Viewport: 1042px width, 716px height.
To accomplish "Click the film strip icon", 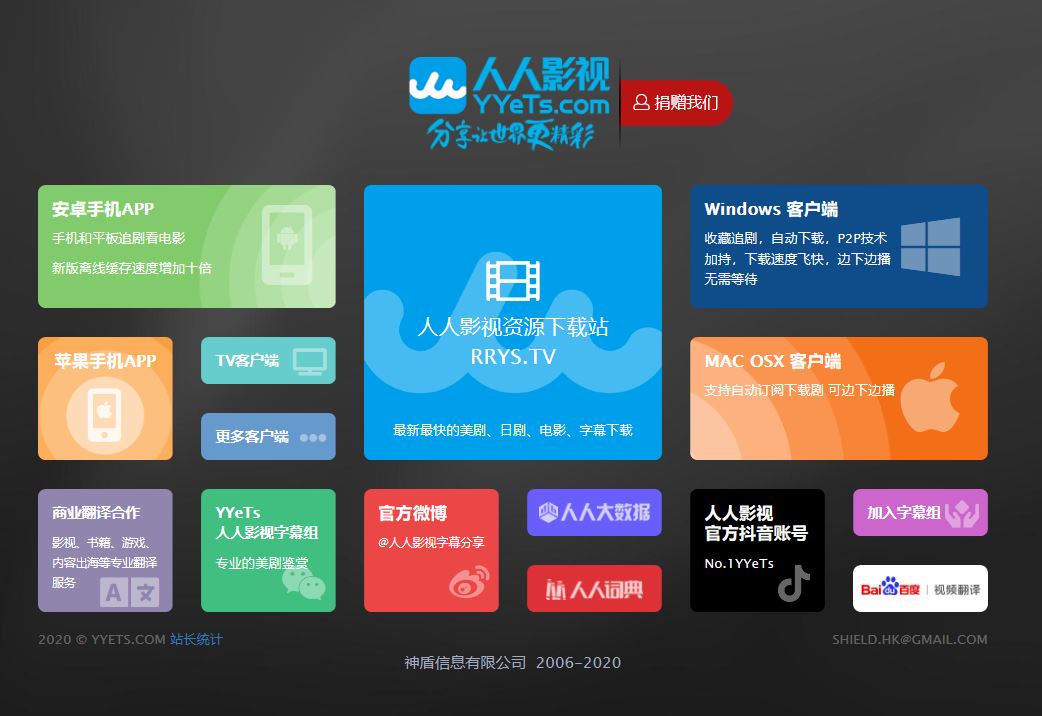I will 513,281.
